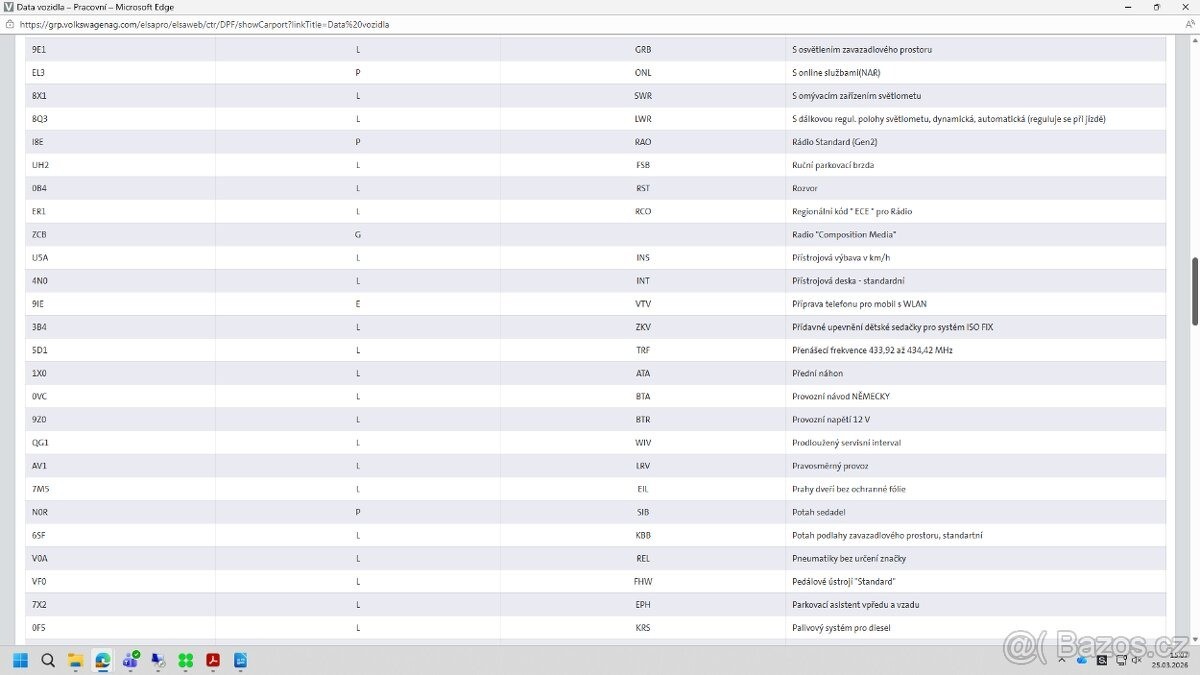Click the network status tray icon
Image resolution: width=1200 pixels, height=675 pixels.
[x=1119, y=660]
